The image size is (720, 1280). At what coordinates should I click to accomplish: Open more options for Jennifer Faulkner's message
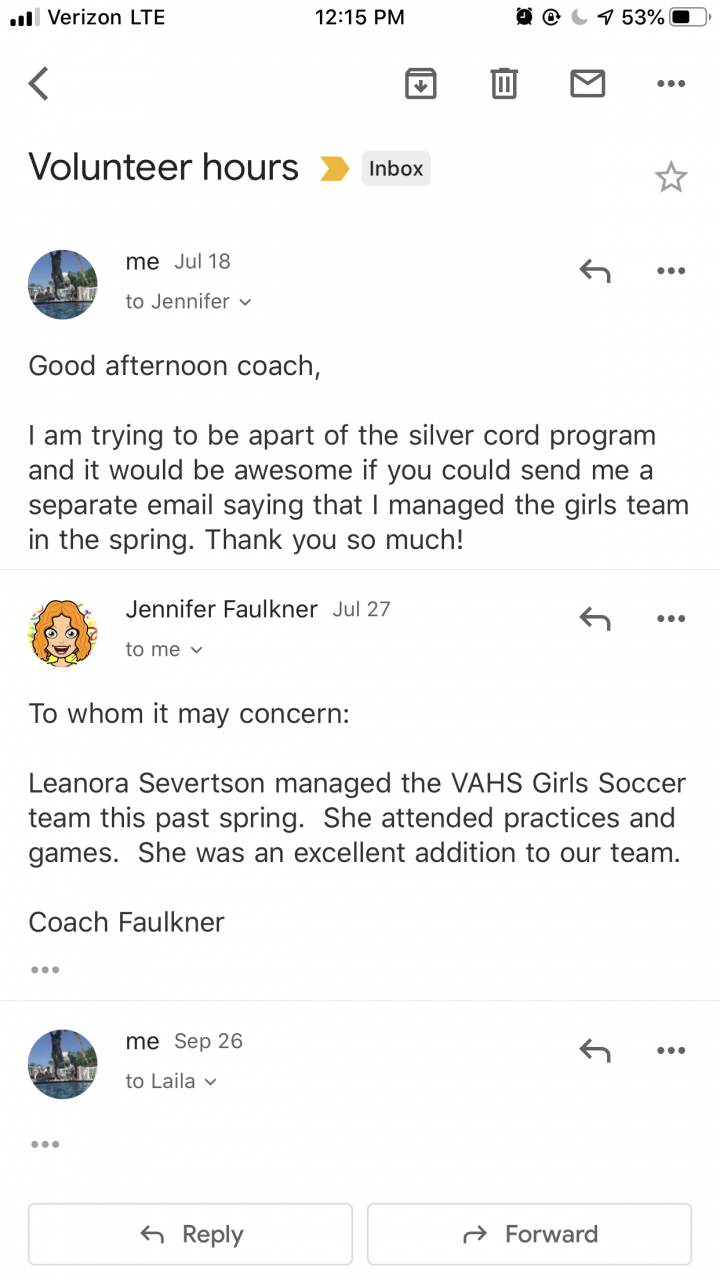[x=671, y=619]
